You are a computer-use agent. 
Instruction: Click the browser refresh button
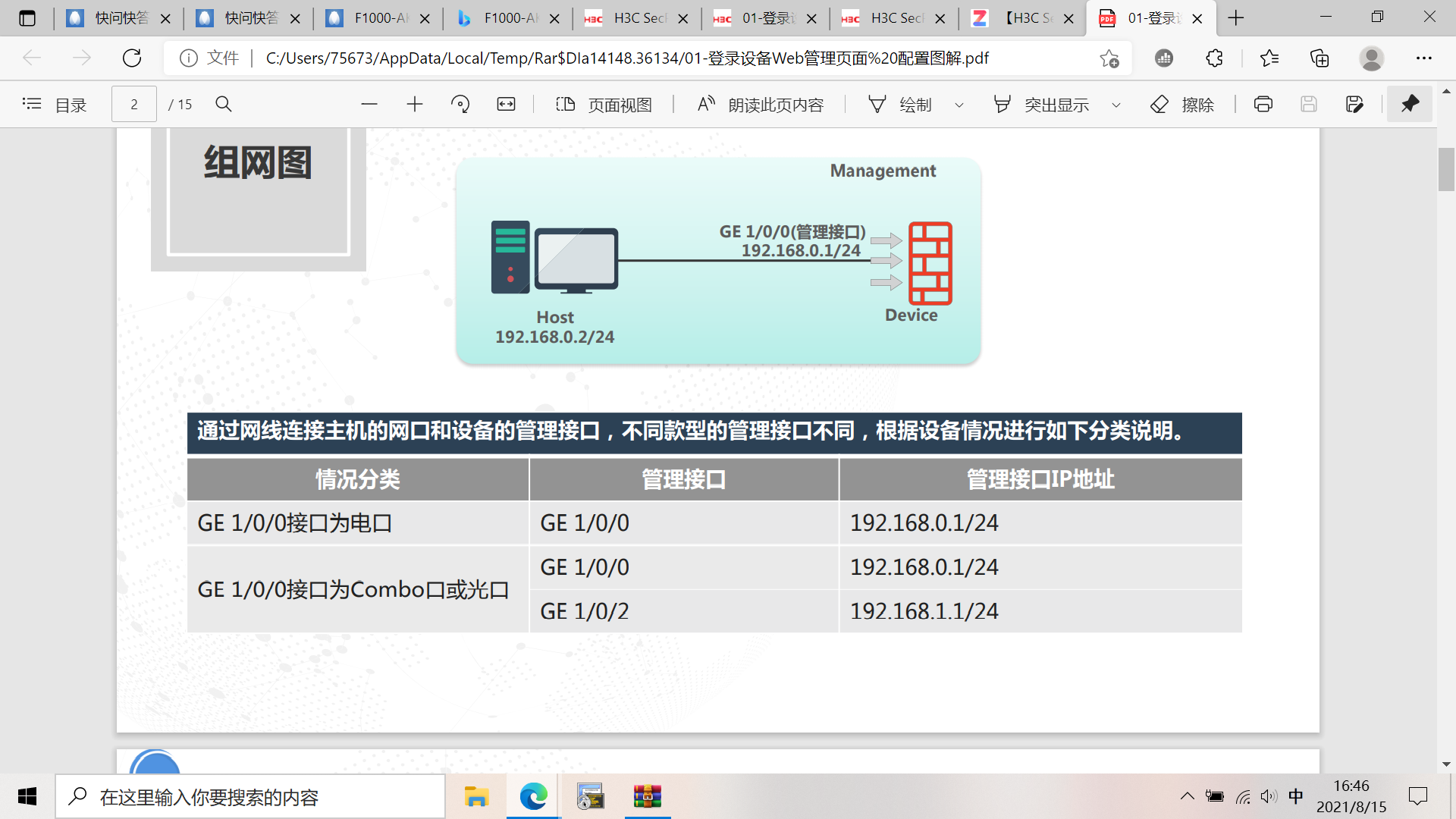tap(132, 58)
